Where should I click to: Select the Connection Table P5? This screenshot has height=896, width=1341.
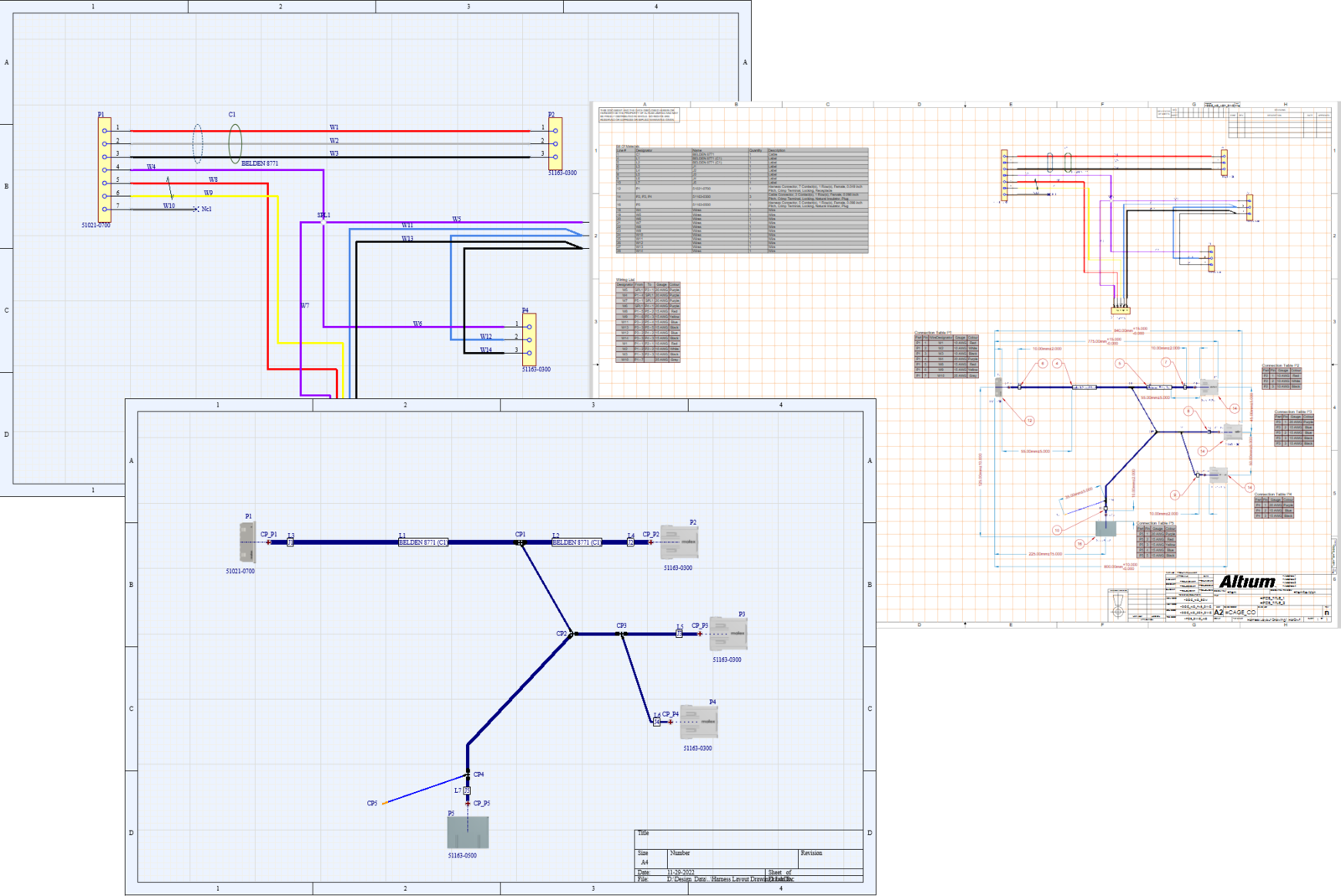click(x=1157, y=542)
